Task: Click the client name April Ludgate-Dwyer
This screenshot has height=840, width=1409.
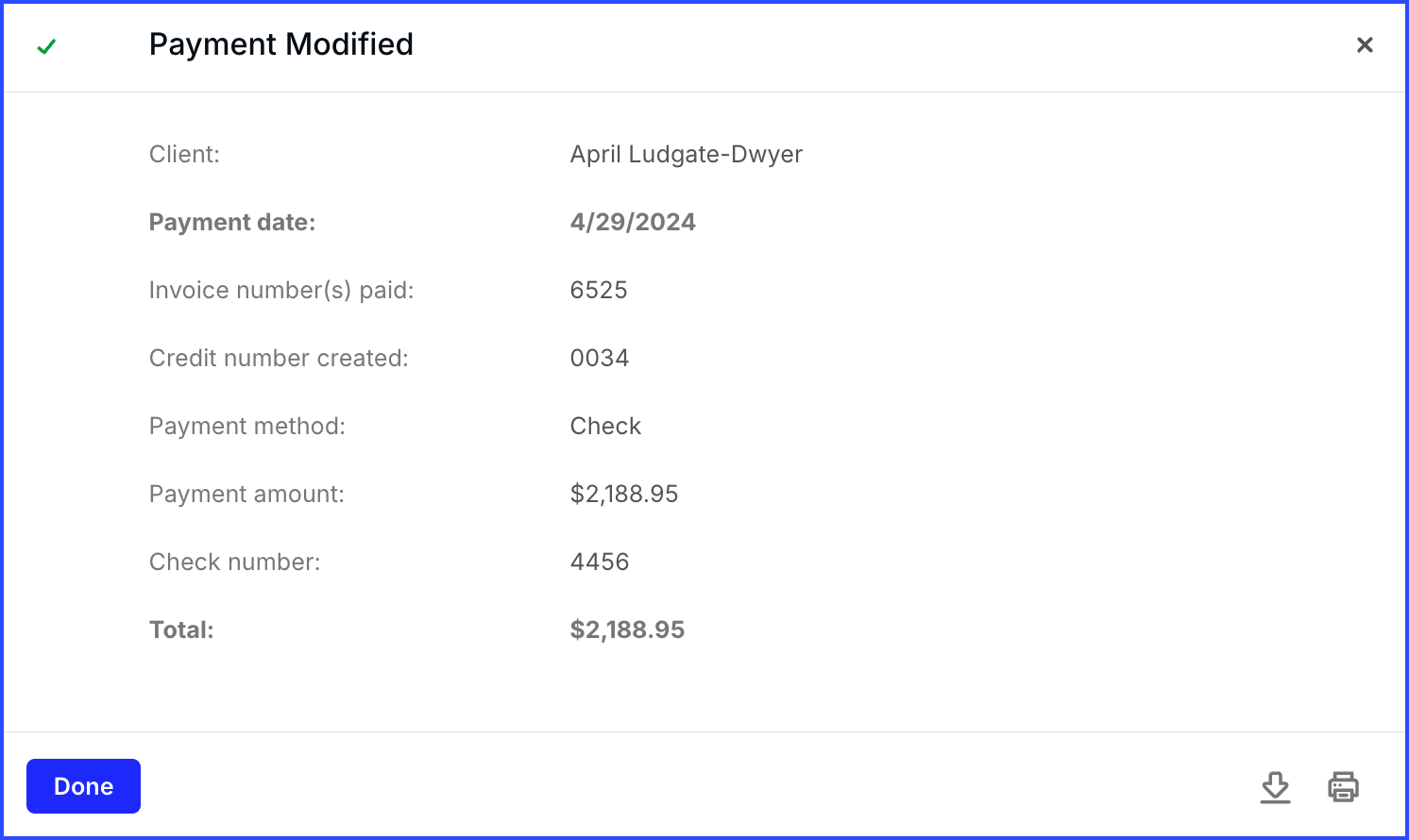Action: [687, 155]
